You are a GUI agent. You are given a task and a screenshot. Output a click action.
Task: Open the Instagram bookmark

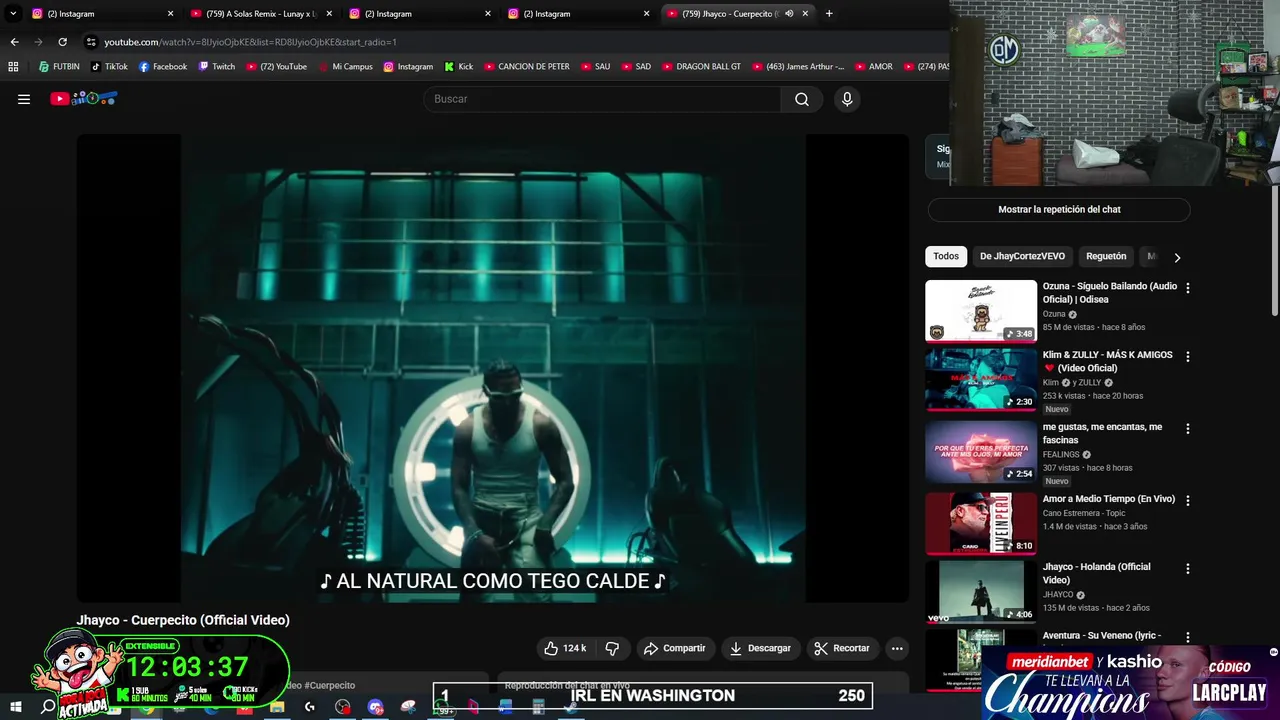pos(408,67)
